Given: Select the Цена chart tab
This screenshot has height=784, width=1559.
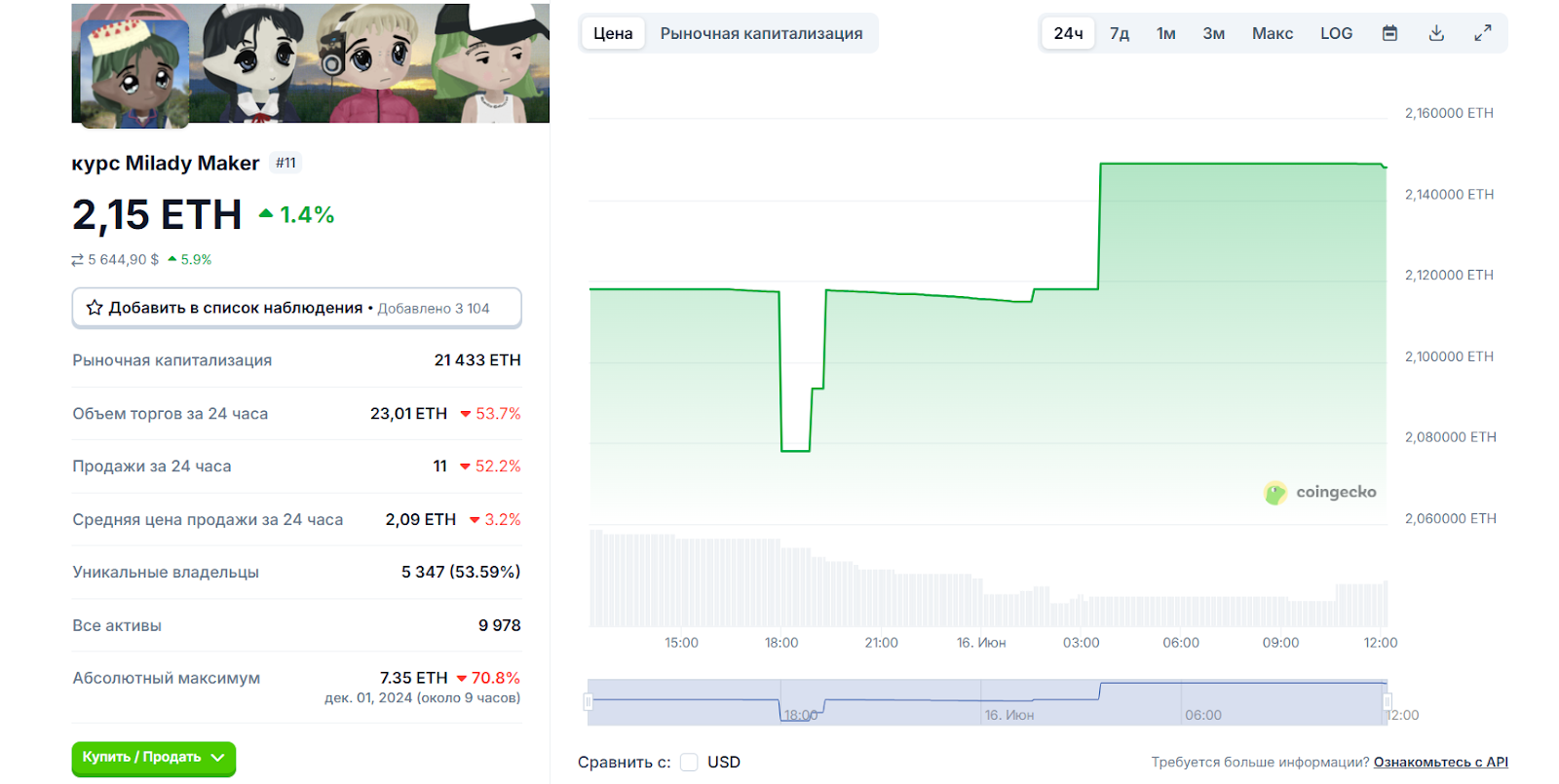Looking at the screenshot, I should [x=613, y=33].
